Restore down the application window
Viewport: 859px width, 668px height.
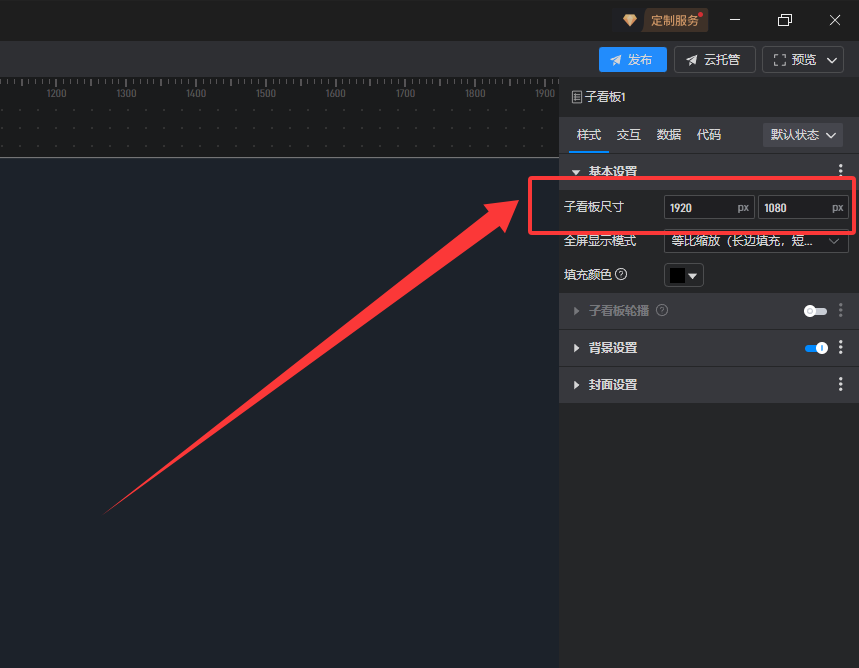click(784, 20)
